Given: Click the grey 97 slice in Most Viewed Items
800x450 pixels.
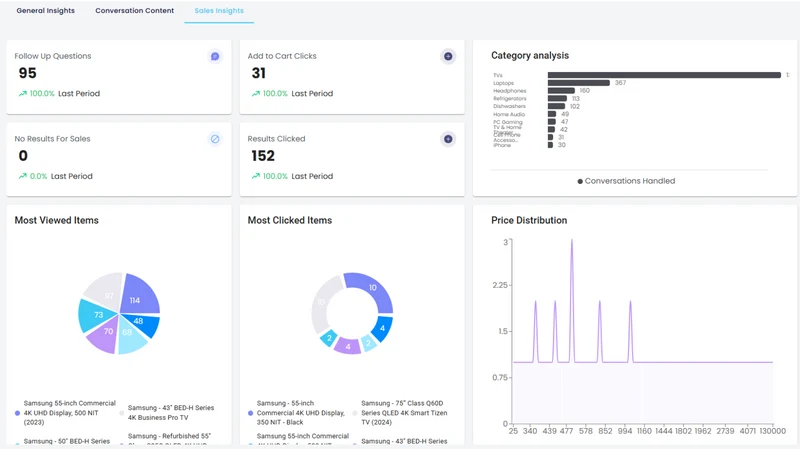Looking at the screenshot, I should click(x=105, y=292).
